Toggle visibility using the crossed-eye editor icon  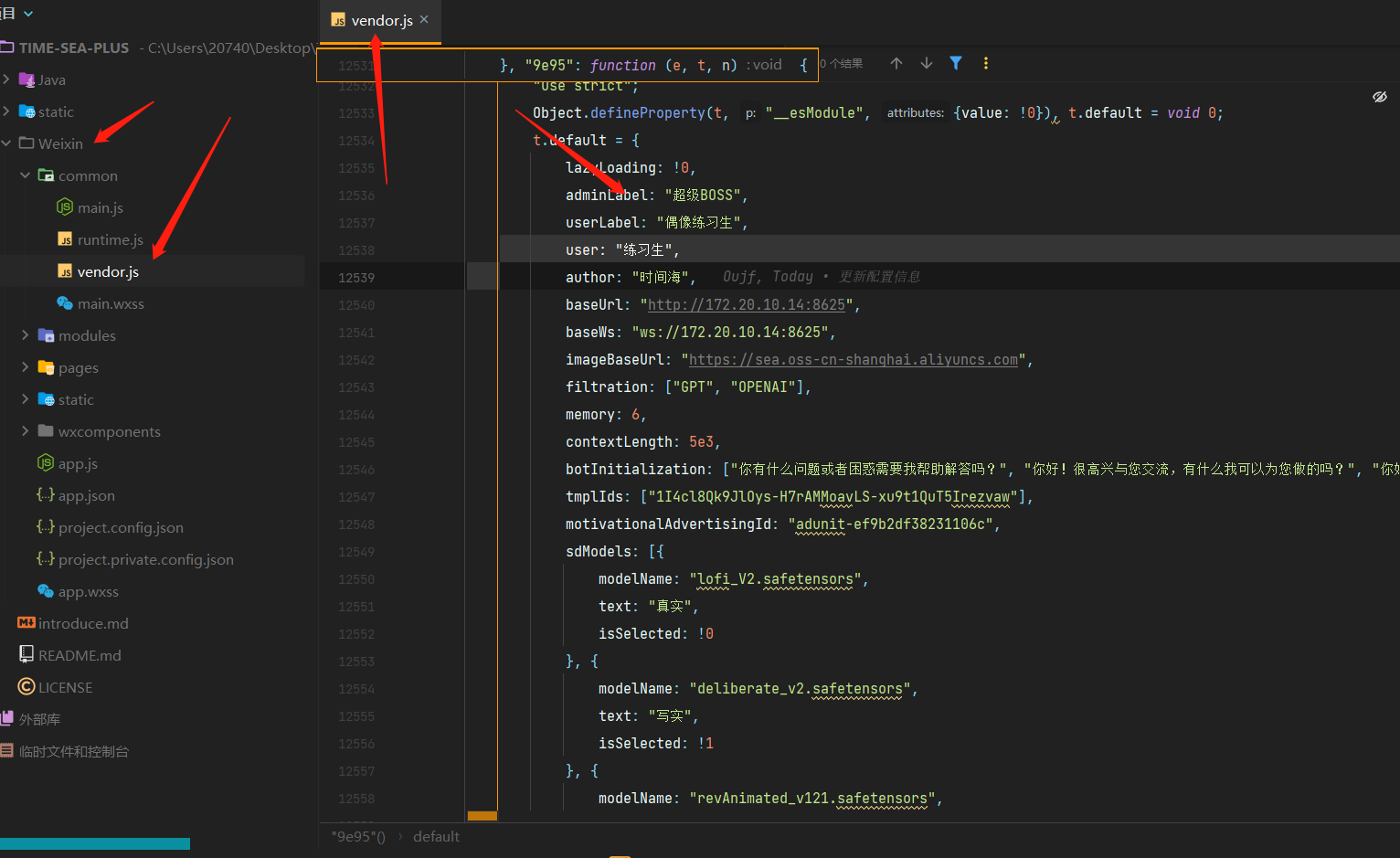pos(1380,96)
